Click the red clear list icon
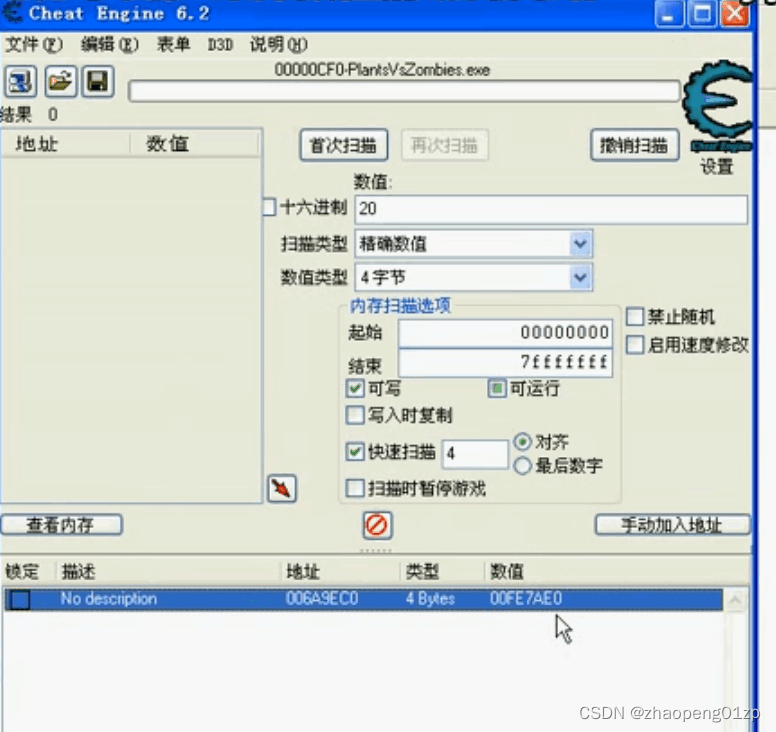Viewport: 776px width, 732px height. [x=377, y=525]
